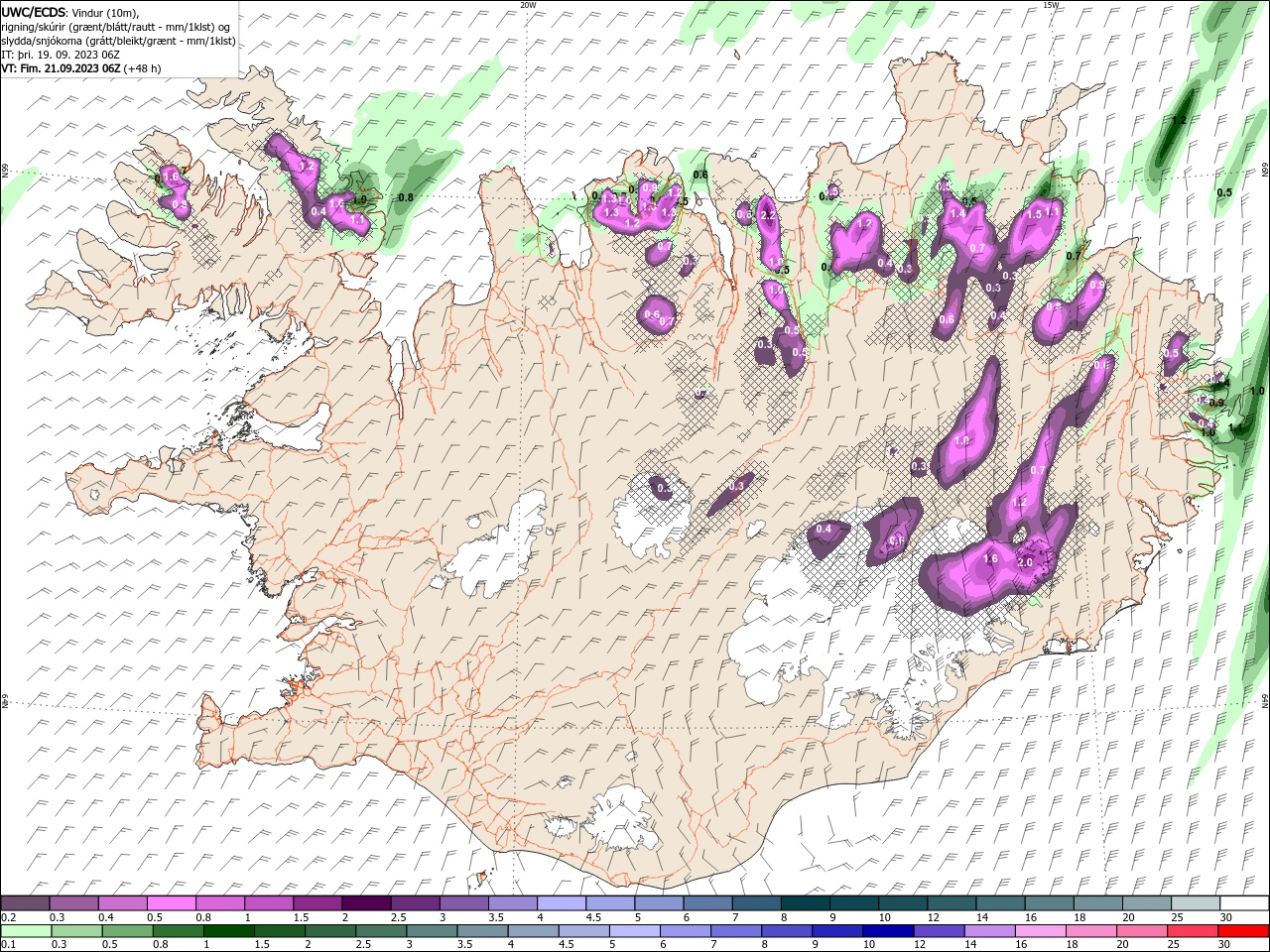This screenshot has height=952, width=1270.
Task: Click the '2.2' snowfall value in north Iceland
Action: [767, 214]
